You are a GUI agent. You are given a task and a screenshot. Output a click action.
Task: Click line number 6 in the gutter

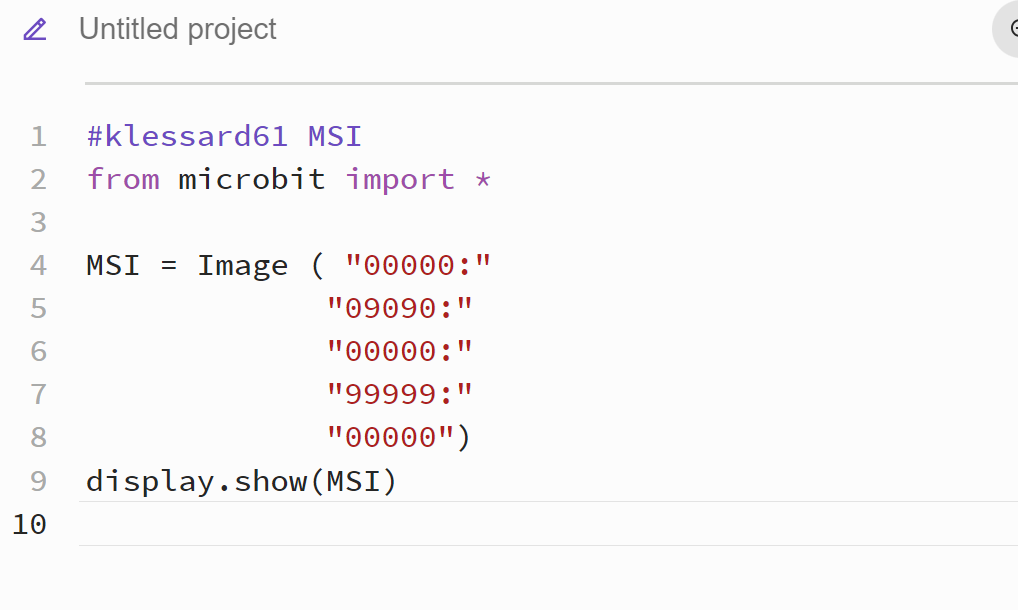point(38,351)
